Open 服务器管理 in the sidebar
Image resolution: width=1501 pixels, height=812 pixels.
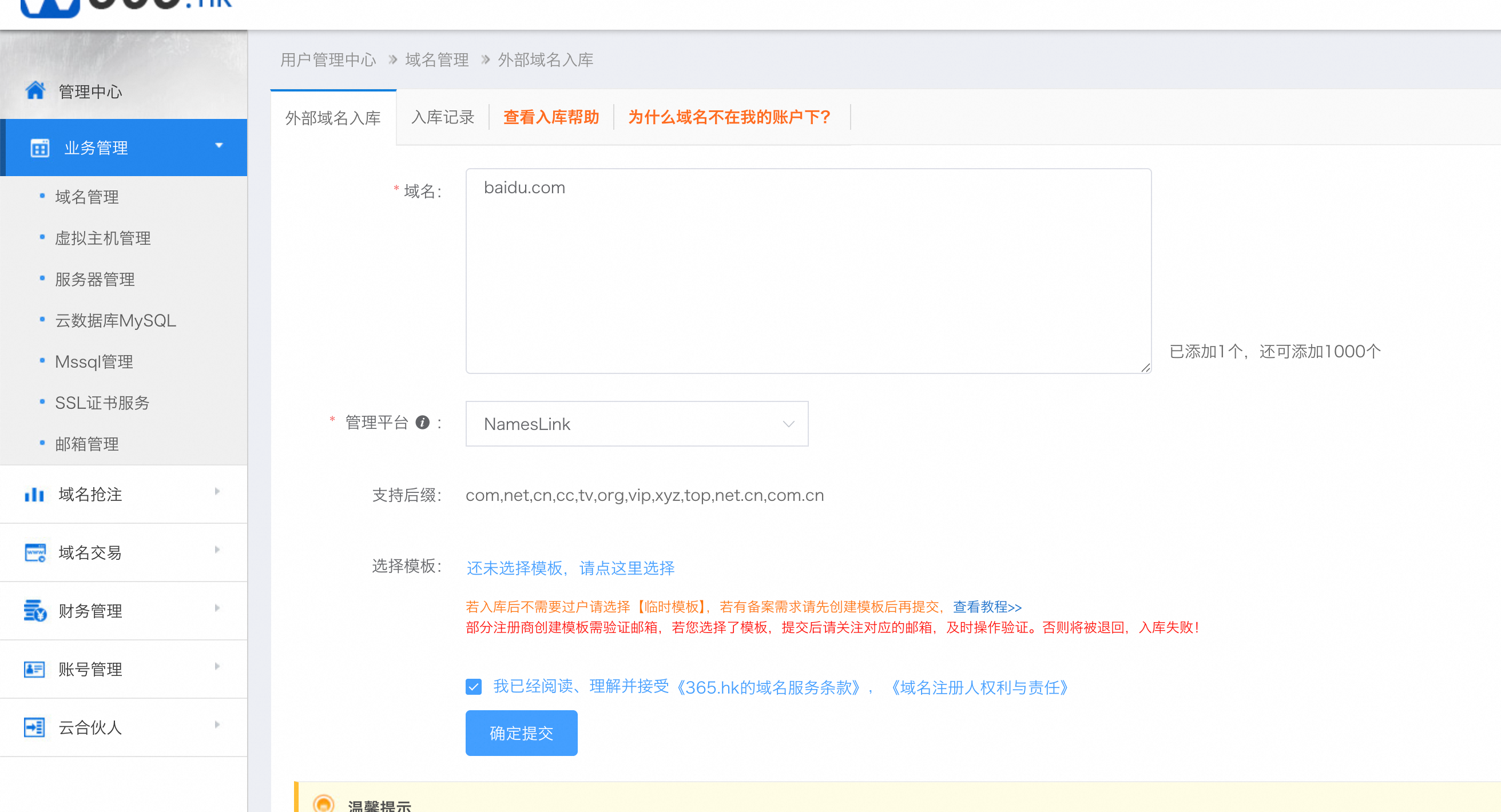95,279
